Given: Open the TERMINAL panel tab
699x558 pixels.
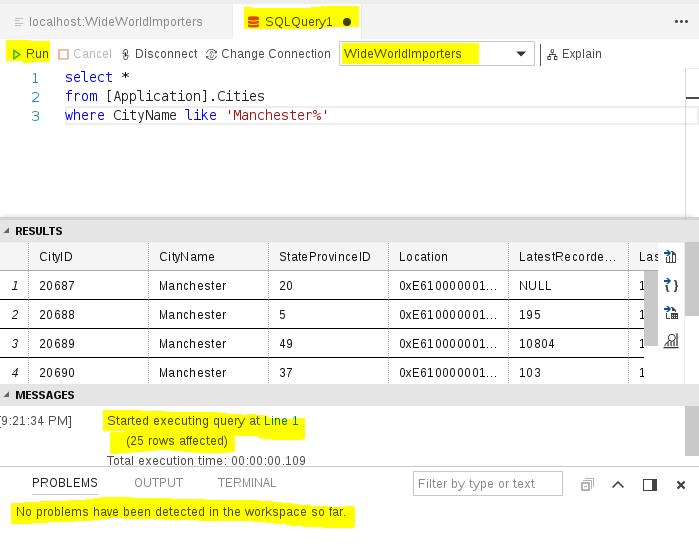Looking at the screenshot, I should tap(246, 483).
